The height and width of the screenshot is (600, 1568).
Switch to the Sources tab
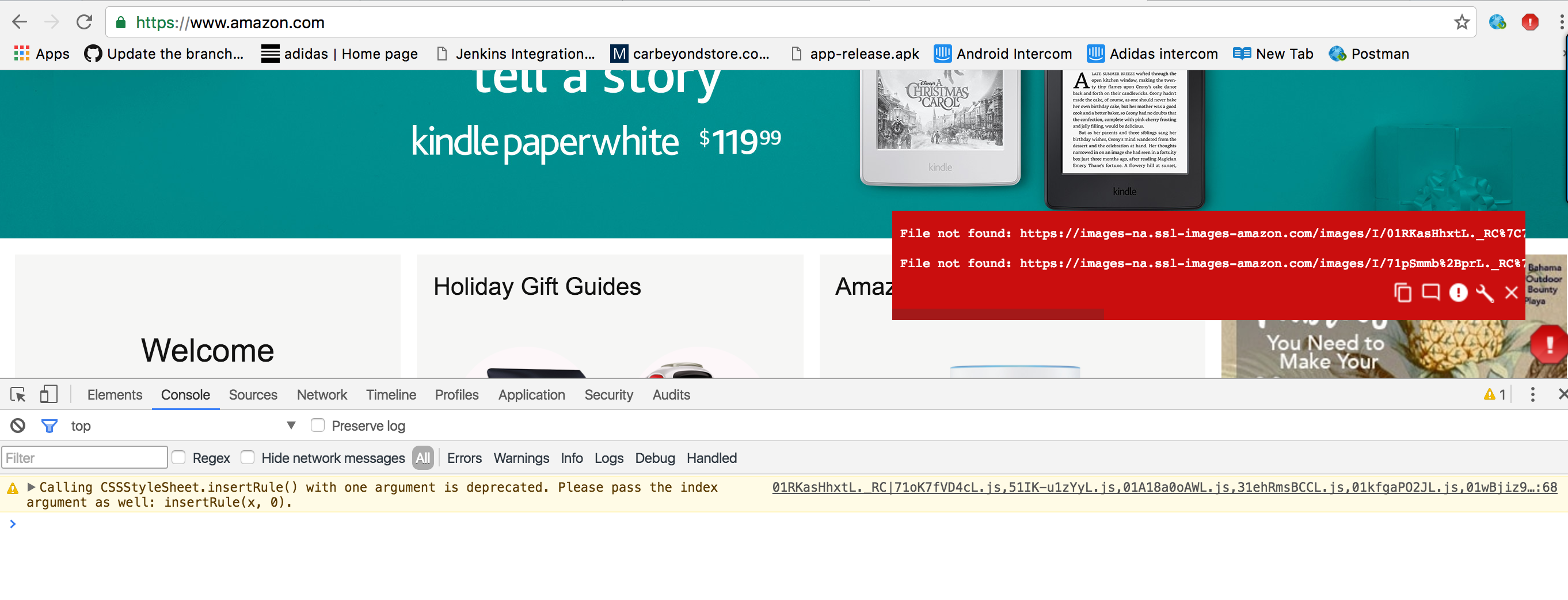pyautogui.click(x=253, y=394)
